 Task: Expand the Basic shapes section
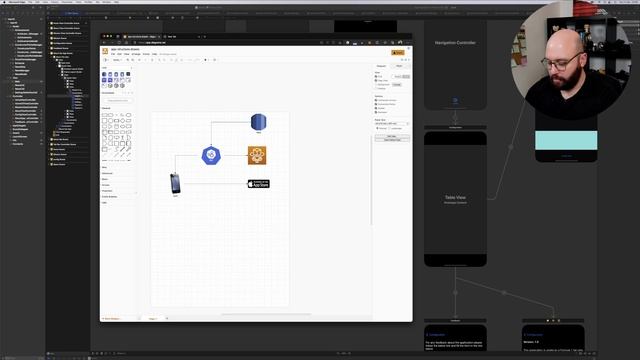pos(105,179)
